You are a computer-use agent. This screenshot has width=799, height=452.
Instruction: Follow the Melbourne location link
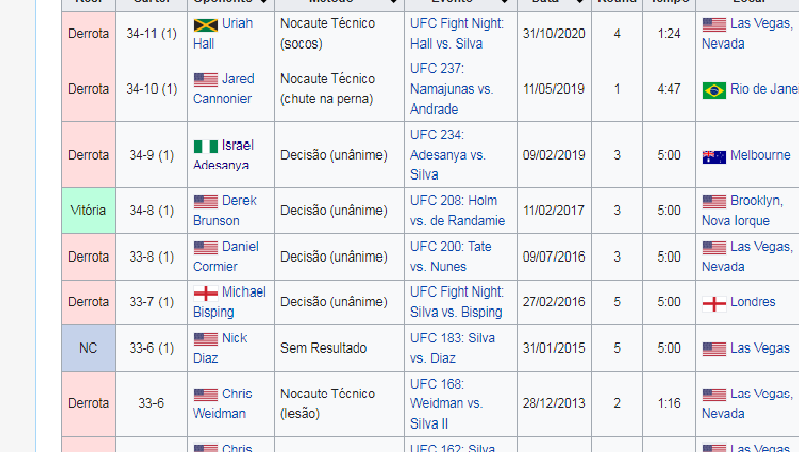(x=760, y=156)
